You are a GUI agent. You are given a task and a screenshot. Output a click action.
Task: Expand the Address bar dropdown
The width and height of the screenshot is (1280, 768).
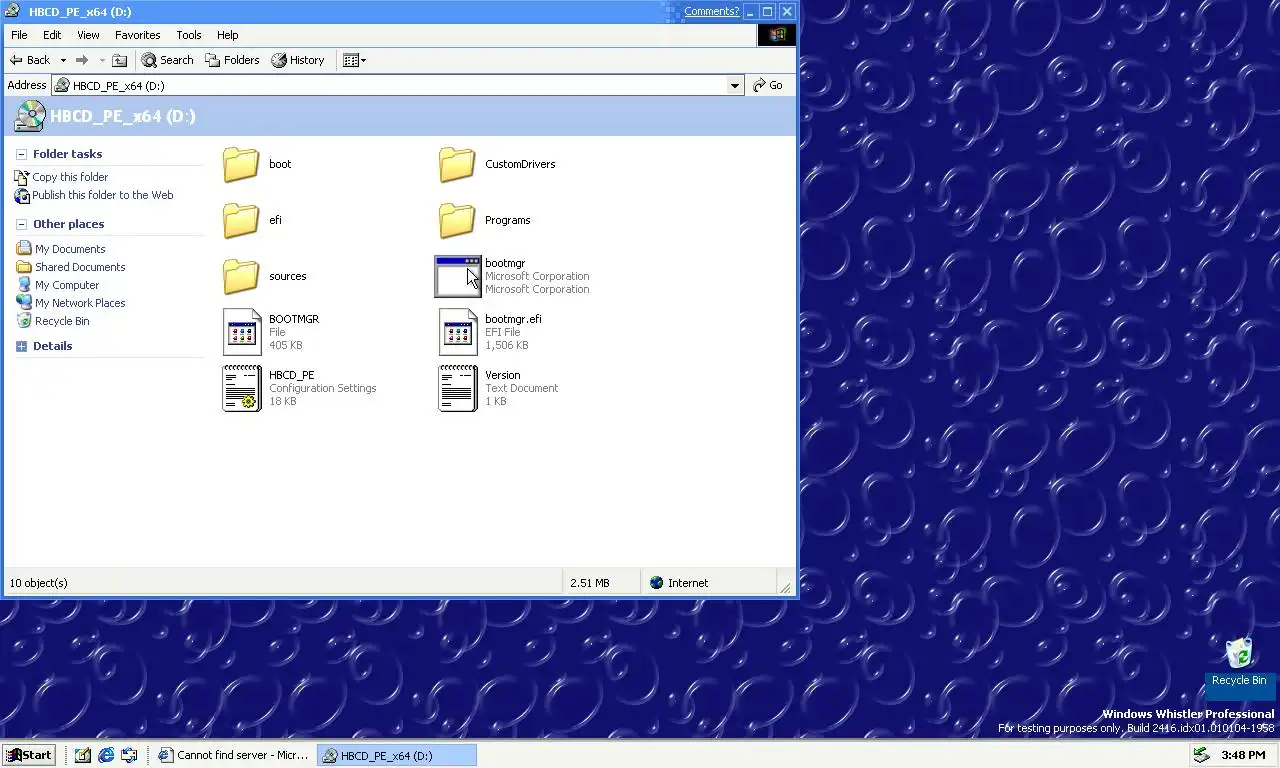point(735,86)
